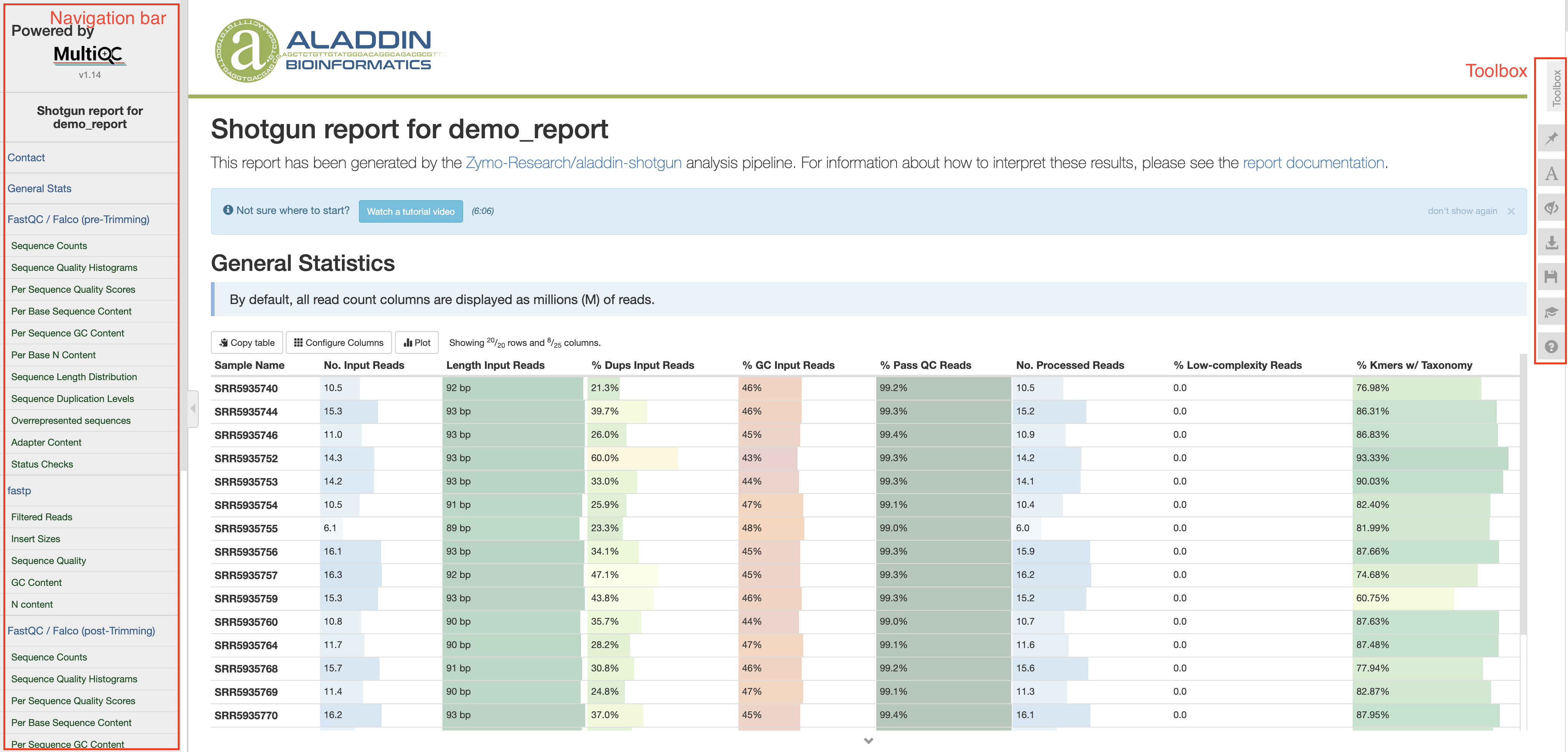This screenshot has width=1568, height=752.
Task: Collapse the side navigation with arrow handle
Action: (193, 408)
